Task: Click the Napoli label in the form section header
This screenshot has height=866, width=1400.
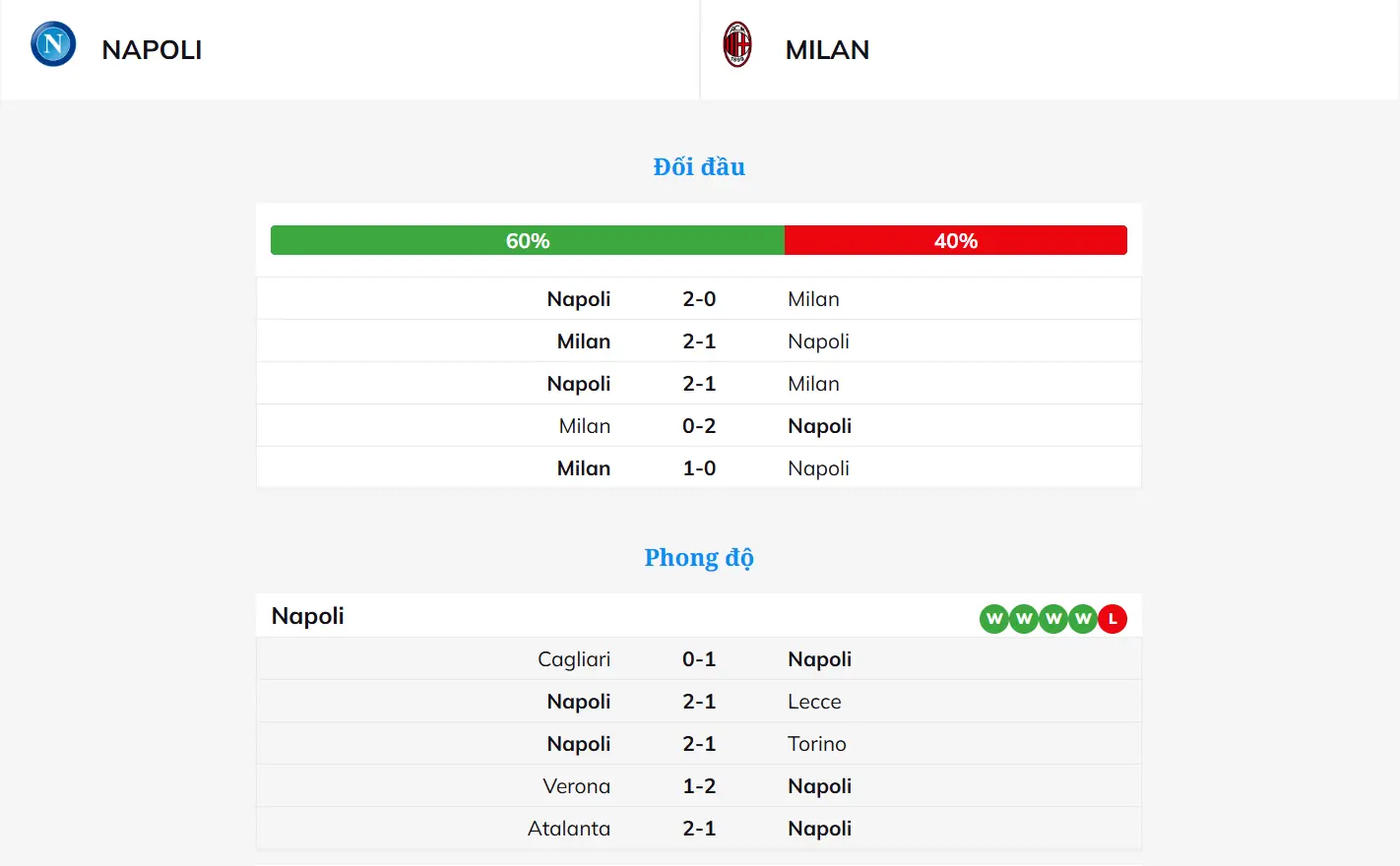Action: [x=308, y=616]
